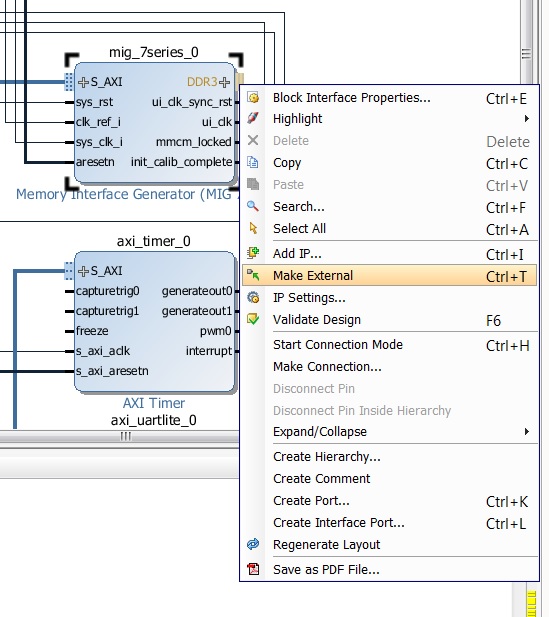Select Expand/Collapse menu entry
549x617 pixels.
point(390,432)
